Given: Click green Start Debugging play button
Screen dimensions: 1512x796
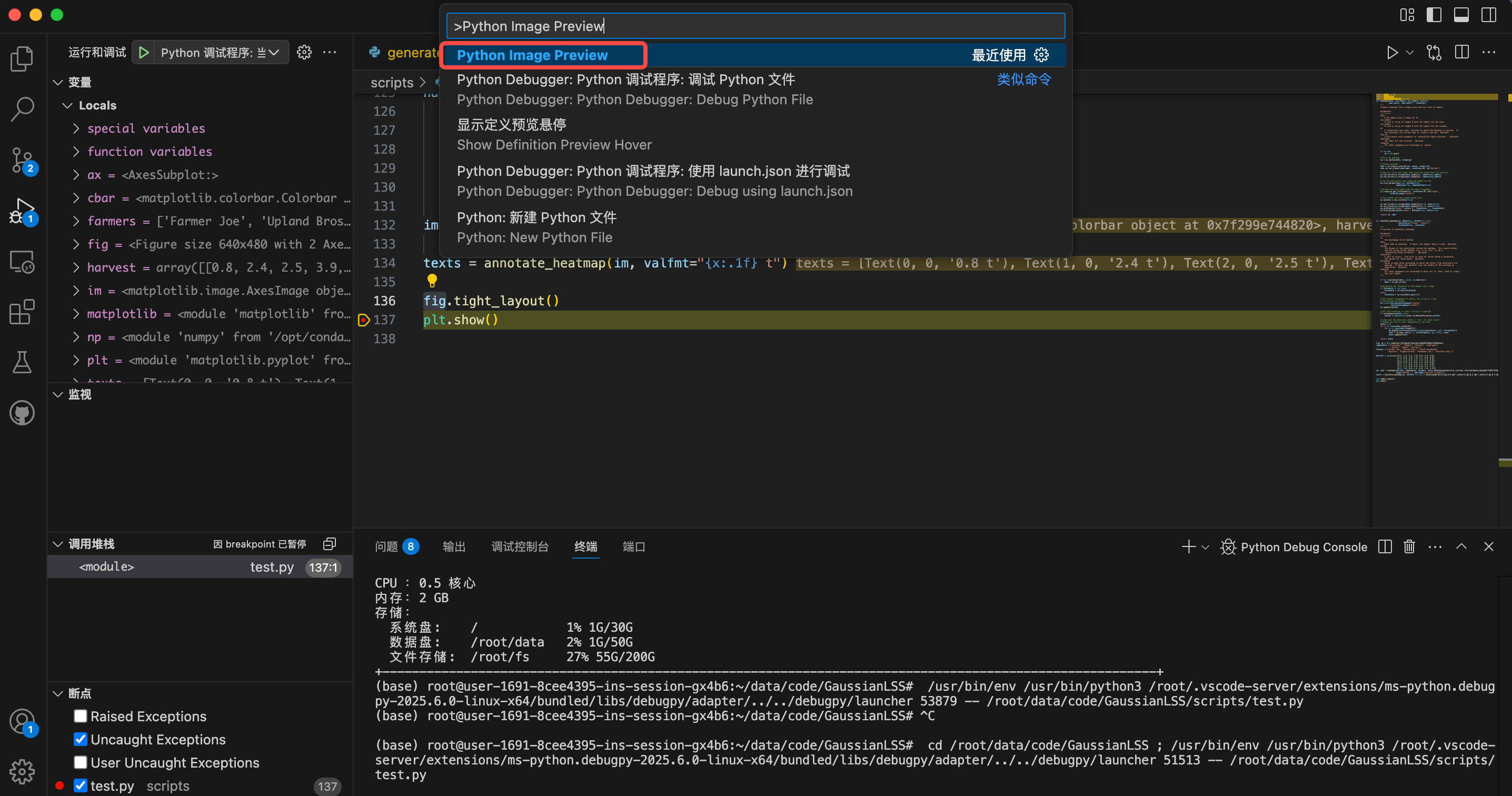Looking at the screenshot, I should coord(144,52).
